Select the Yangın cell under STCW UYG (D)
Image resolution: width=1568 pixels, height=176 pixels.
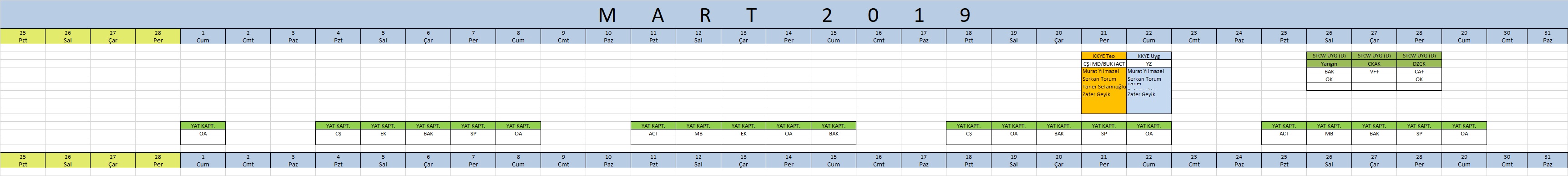pyautogui.click(x=1329, y=63)
